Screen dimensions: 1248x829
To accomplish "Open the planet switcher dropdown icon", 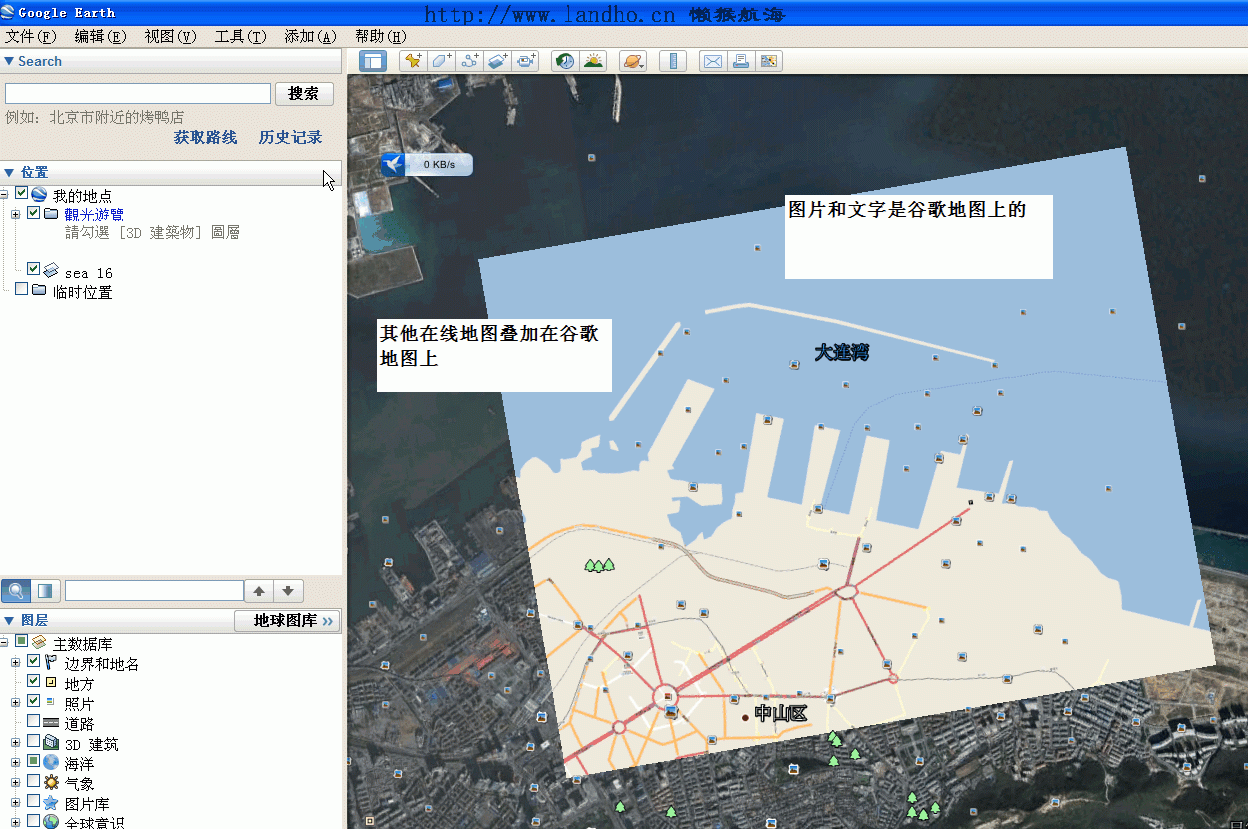I will pyautogui.click(x=633, y=61).
